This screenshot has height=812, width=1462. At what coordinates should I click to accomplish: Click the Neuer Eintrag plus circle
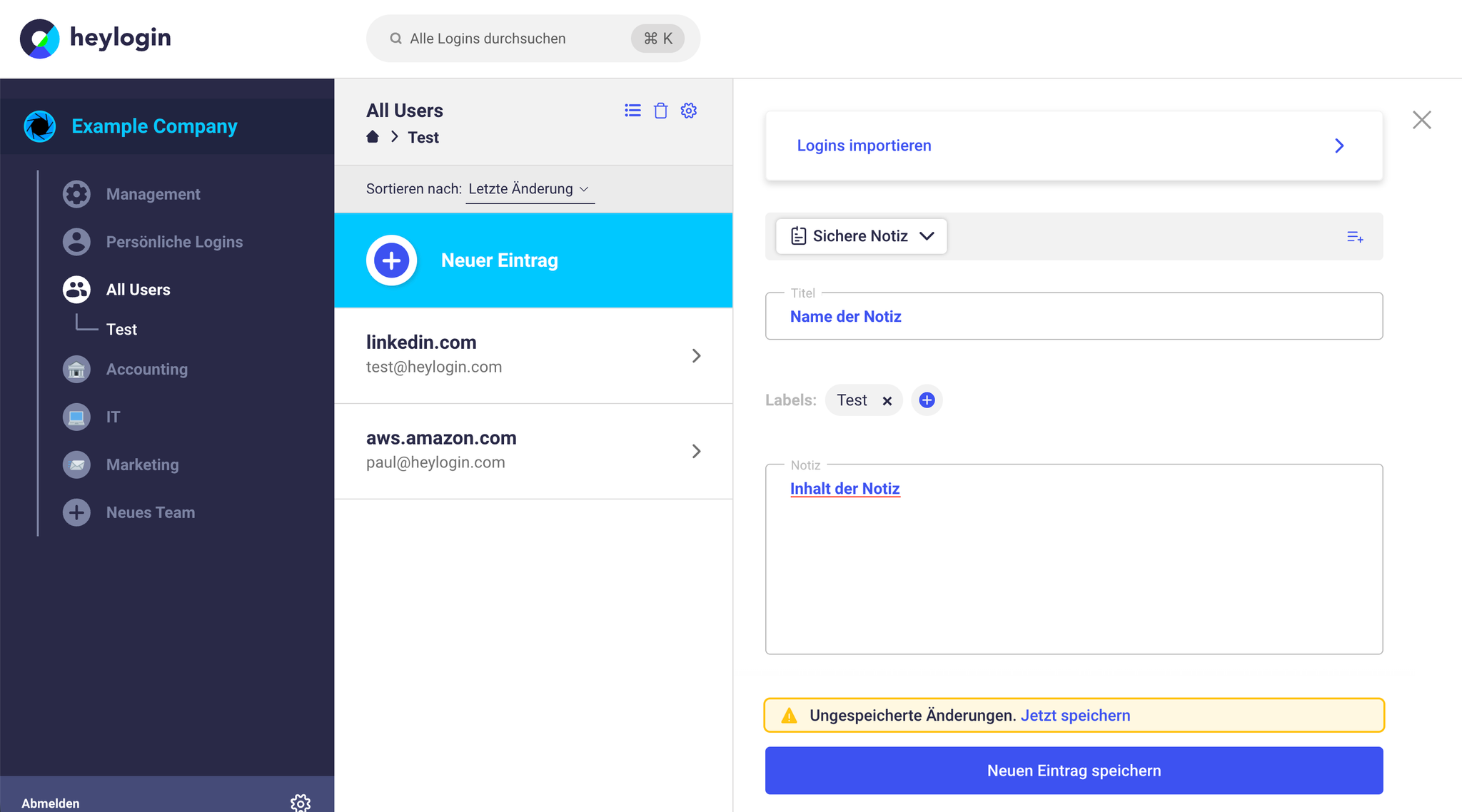(391, 260)
